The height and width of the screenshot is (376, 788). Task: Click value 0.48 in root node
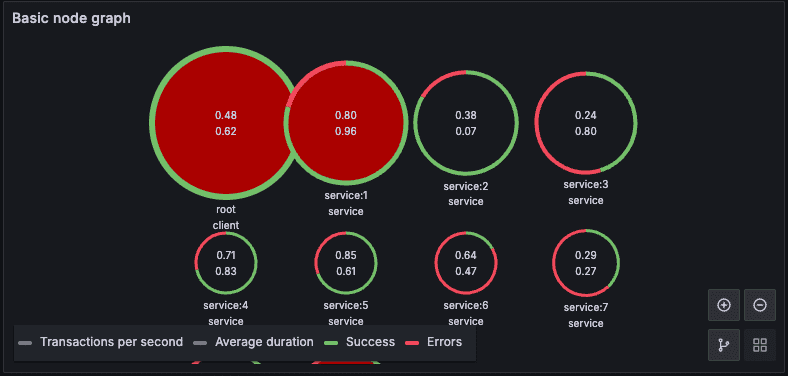click(226, 115)
